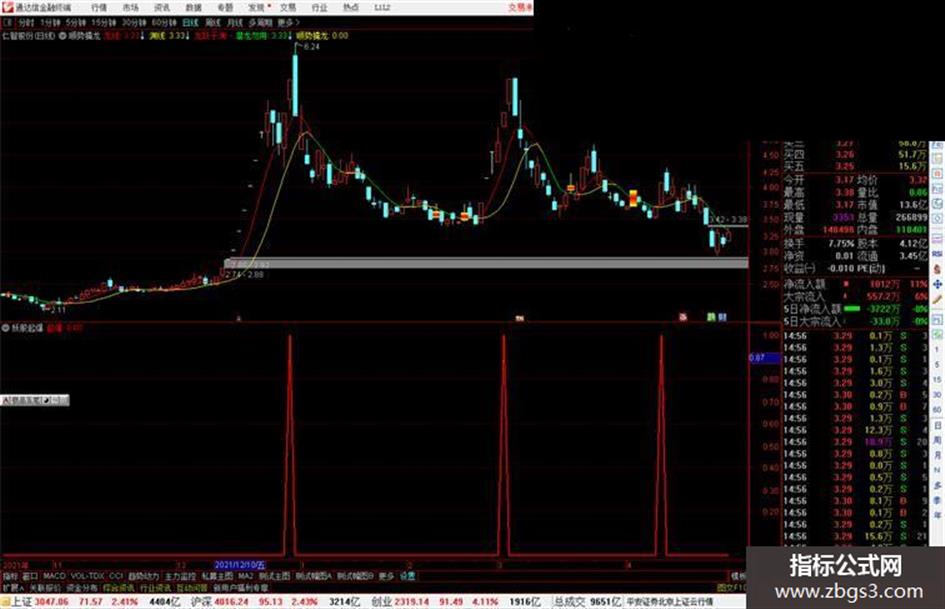
Task: Select the 日线 daily period tab
Action: point(190,23)
